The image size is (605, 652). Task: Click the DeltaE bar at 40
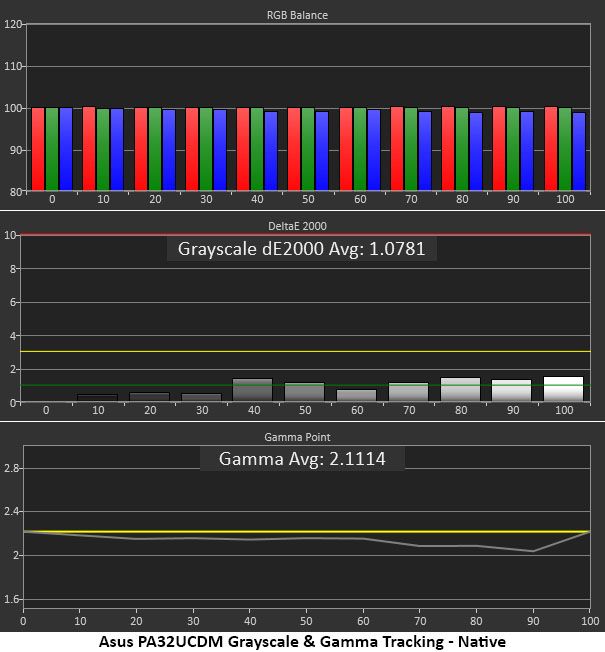(252, 390)
